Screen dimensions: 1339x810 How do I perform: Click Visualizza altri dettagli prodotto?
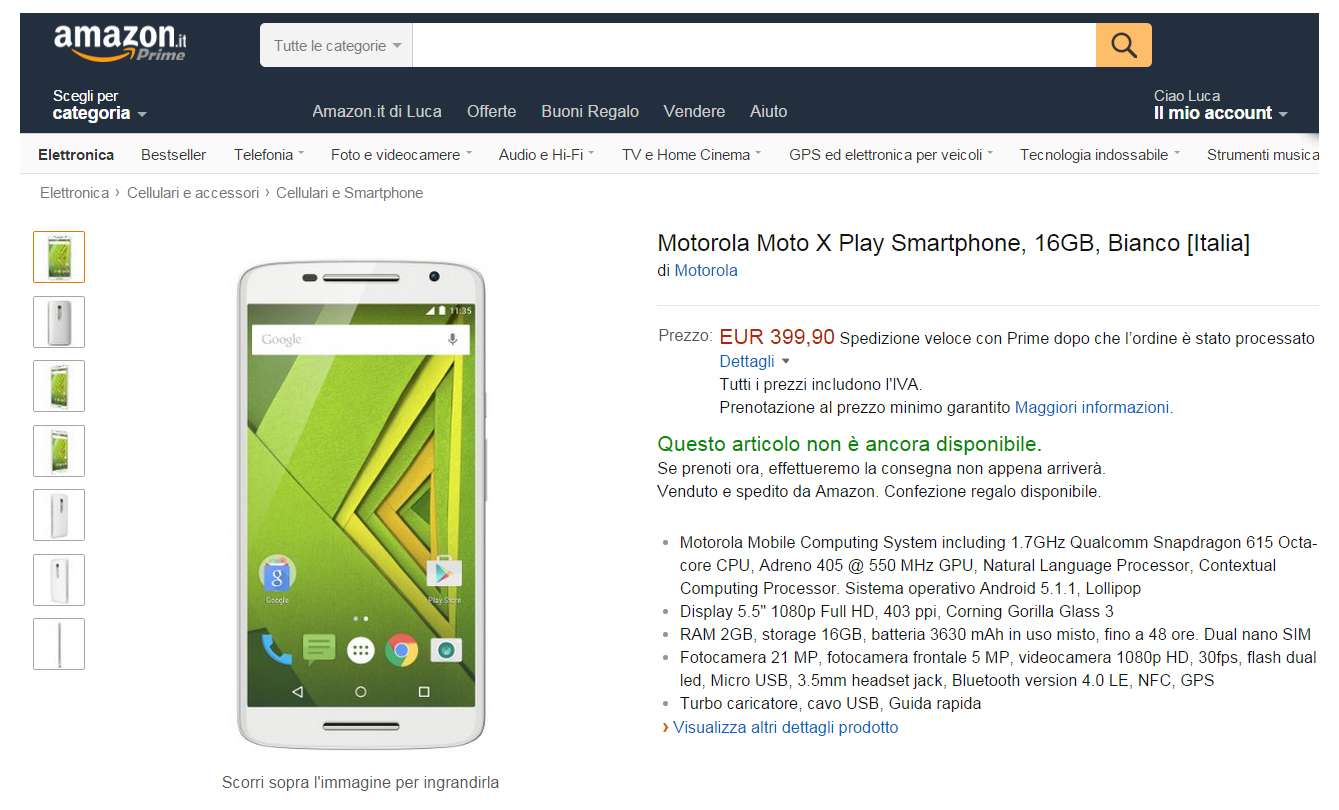(785, 727)
